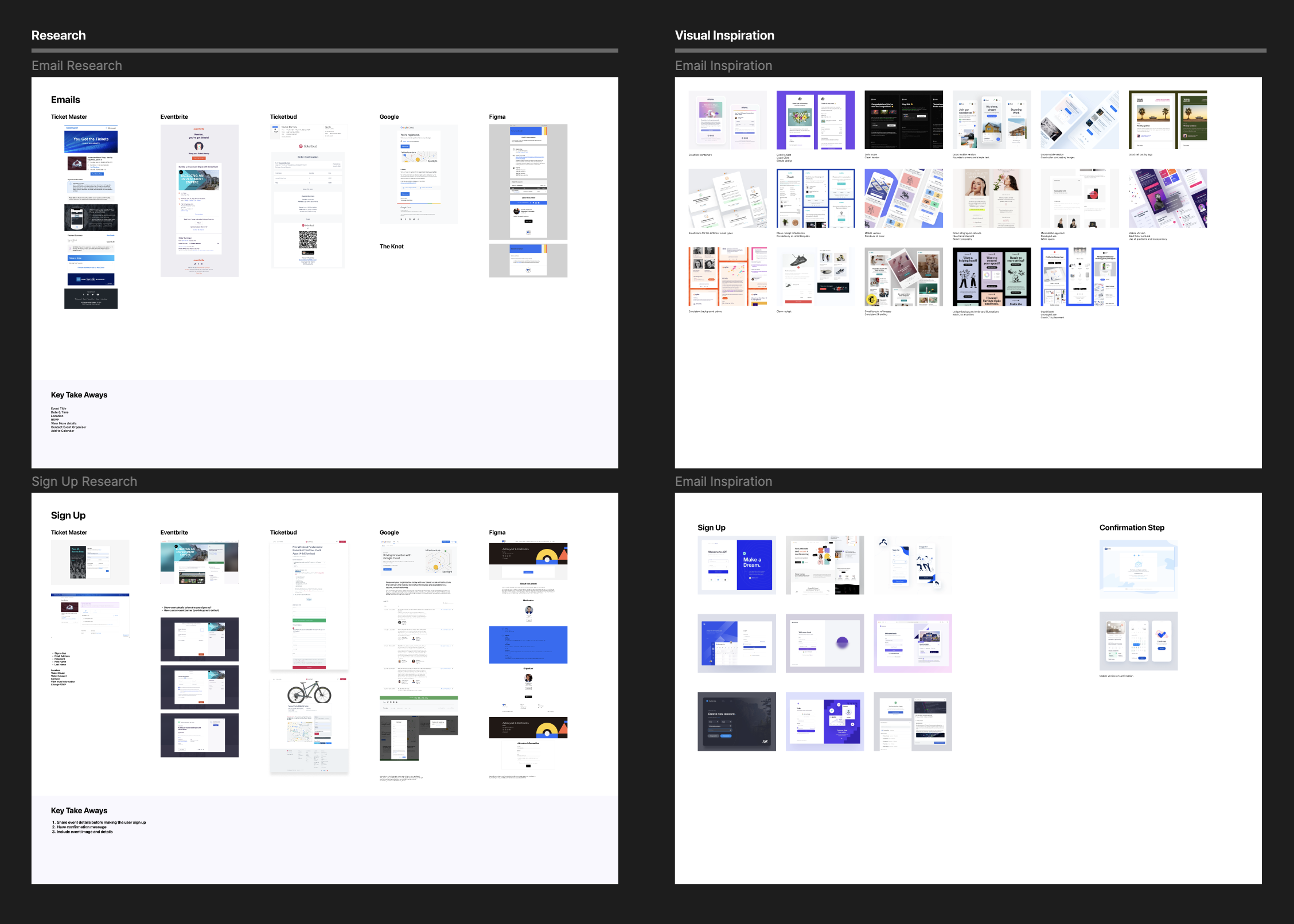
Task: Click the 'Make a Dream' sign up inspiration
Action: 736,565
